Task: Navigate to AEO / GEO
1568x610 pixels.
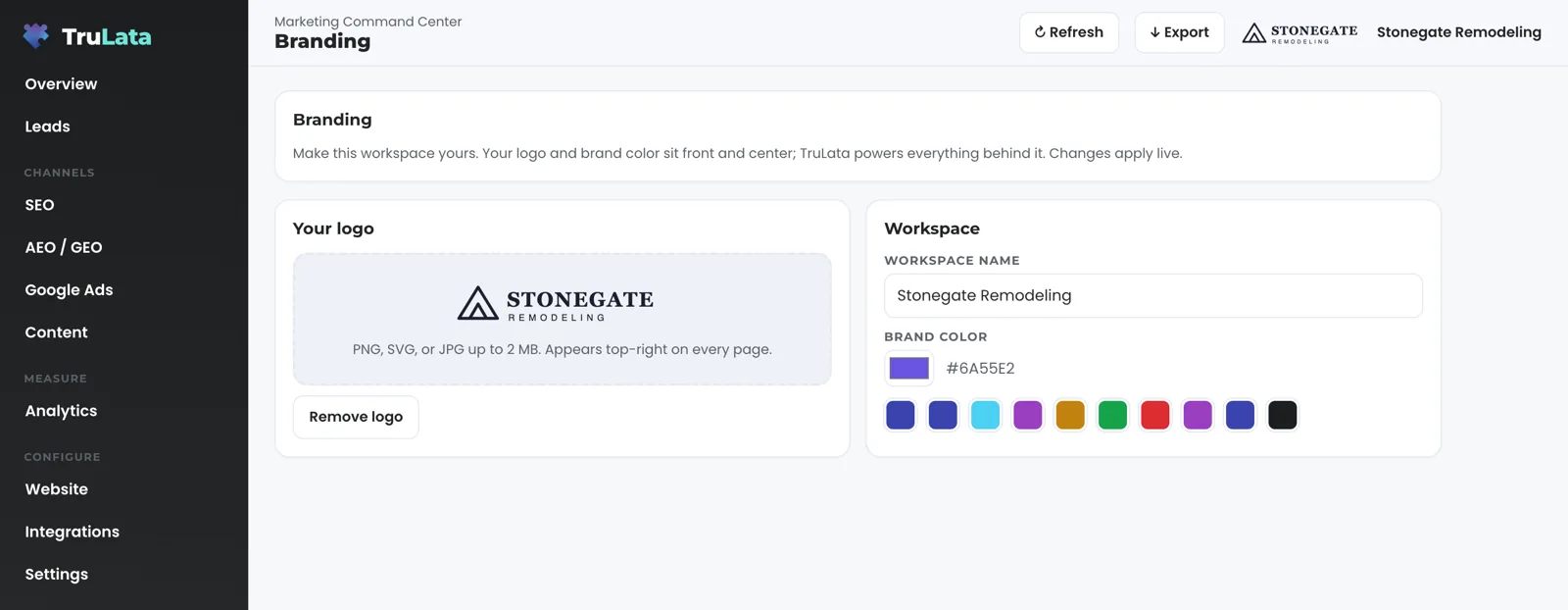Action: tap(64, 247)
